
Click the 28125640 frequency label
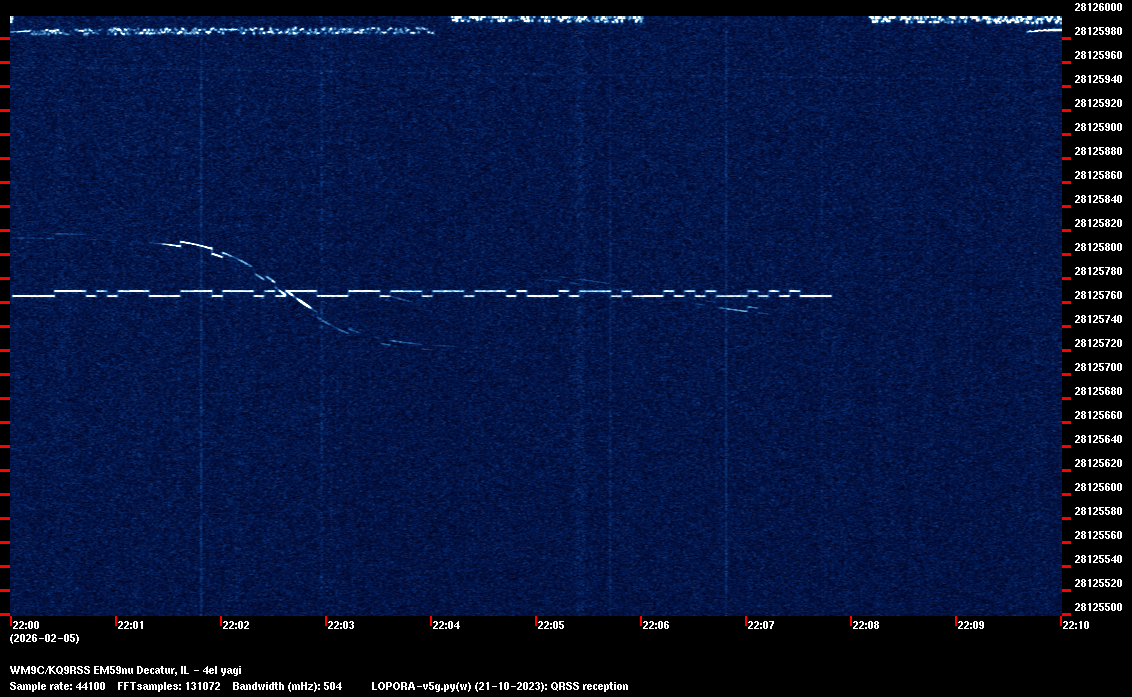tap(1097, 439)
